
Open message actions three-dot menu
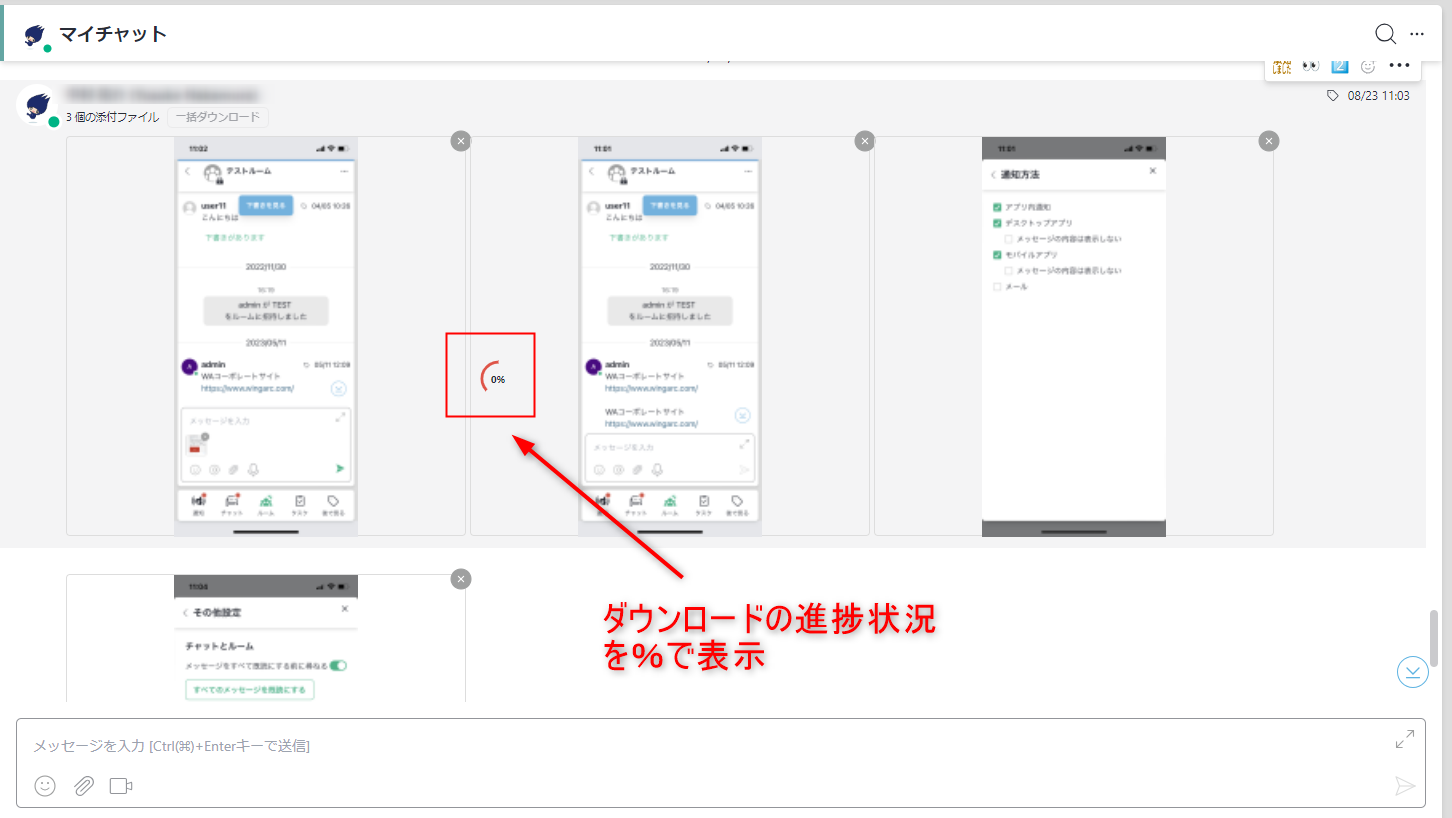(x=1399, y=66)
